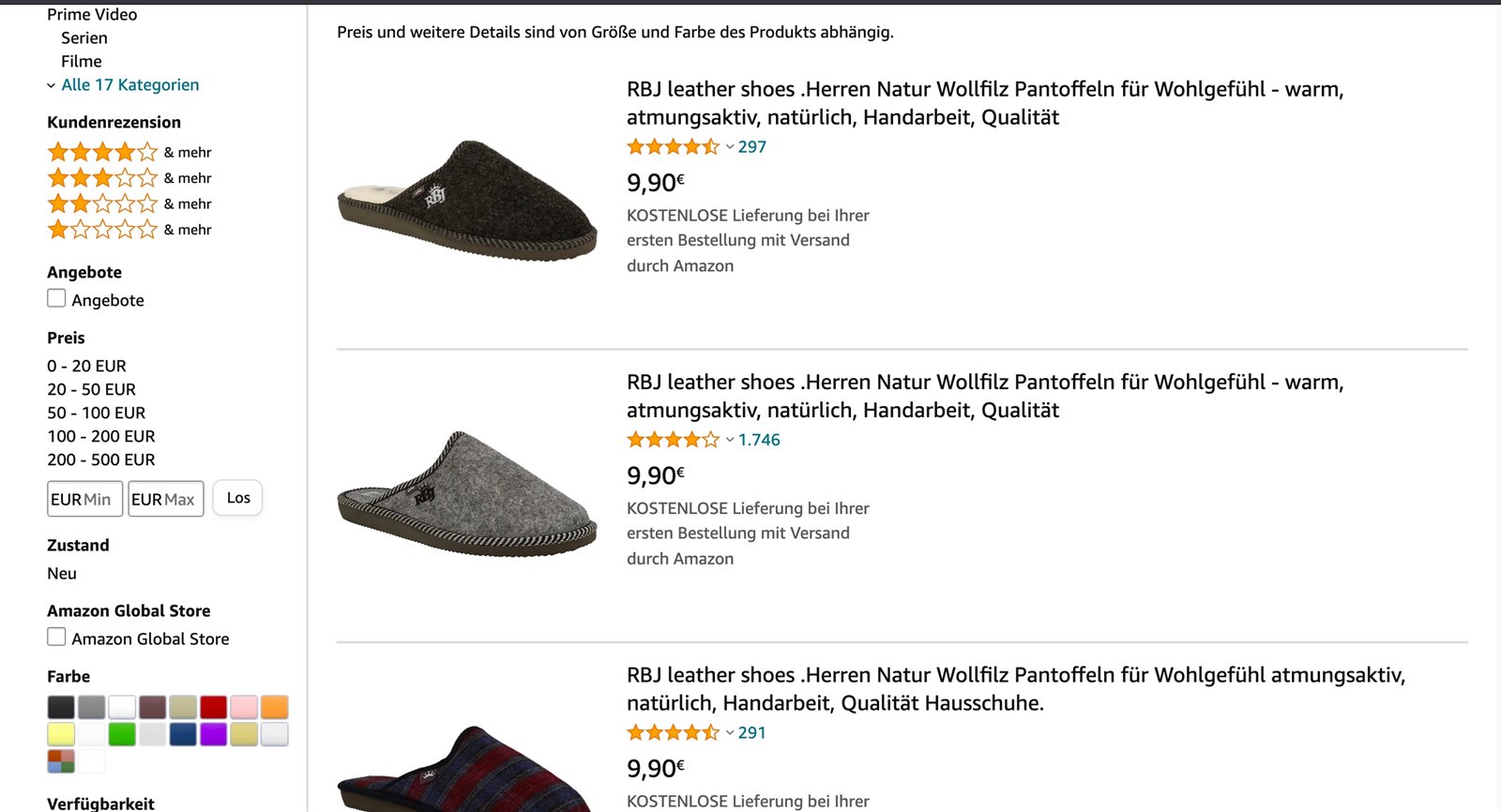Select the multicolor swatch in Farbe
1501x812 pixels.
coord(61,761)
